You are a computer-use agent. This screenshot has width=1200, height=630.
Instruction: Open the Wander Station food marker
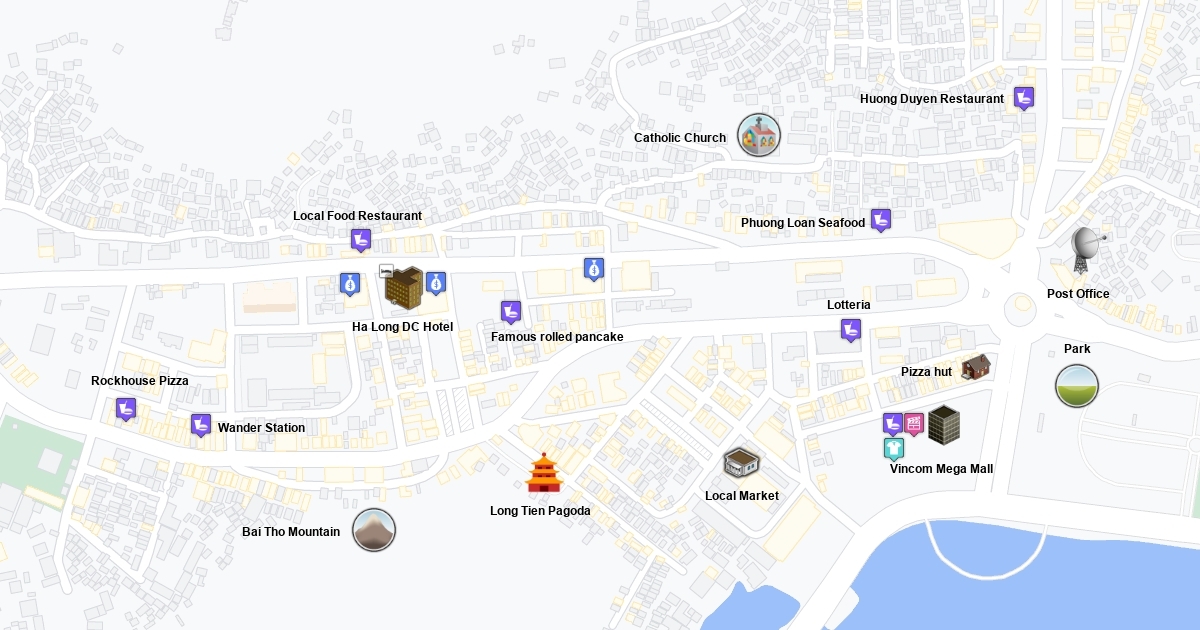pos(201,425)
